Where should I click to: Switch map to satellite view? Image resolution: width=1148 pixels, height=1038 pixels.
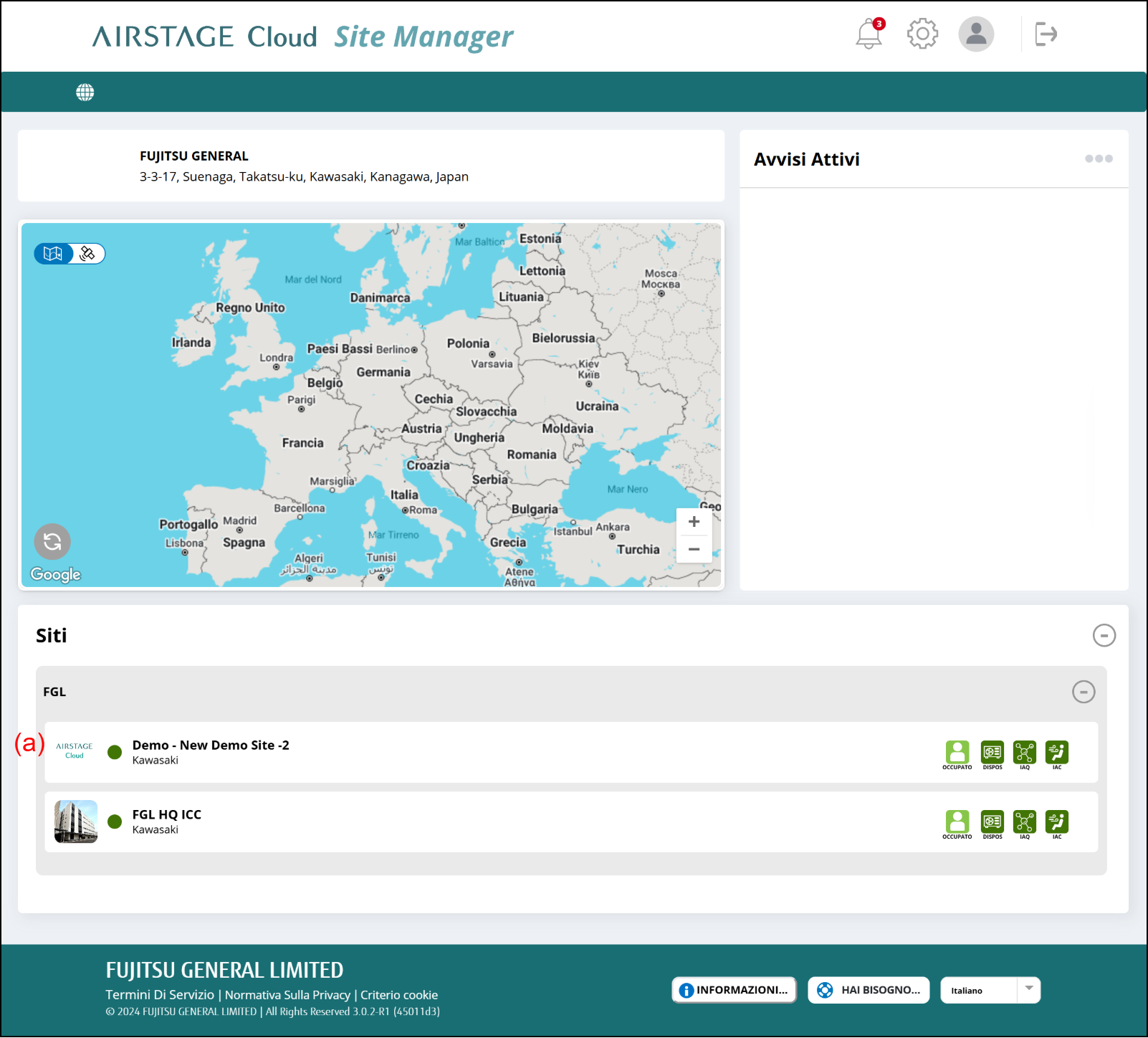pyautogui.click(x=88, y=254)
